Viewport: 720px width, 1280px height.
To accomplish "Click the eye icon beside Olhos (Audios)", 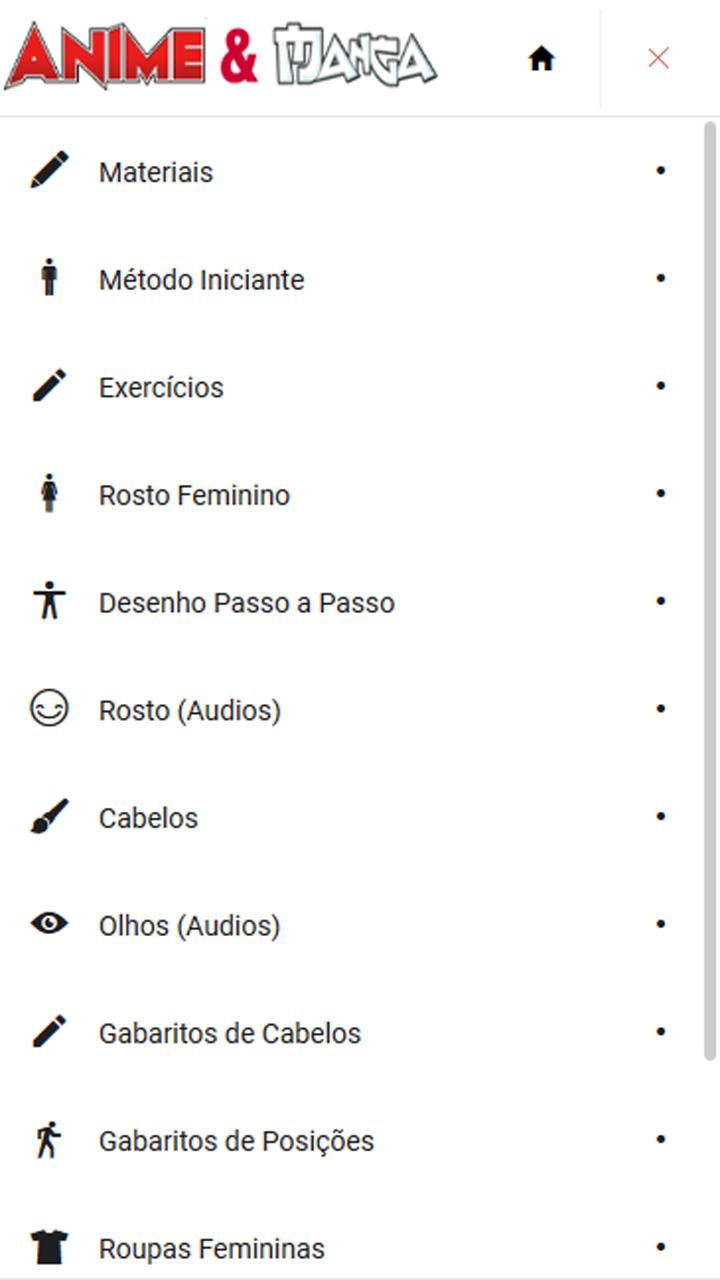I will (x=49, y=924).
